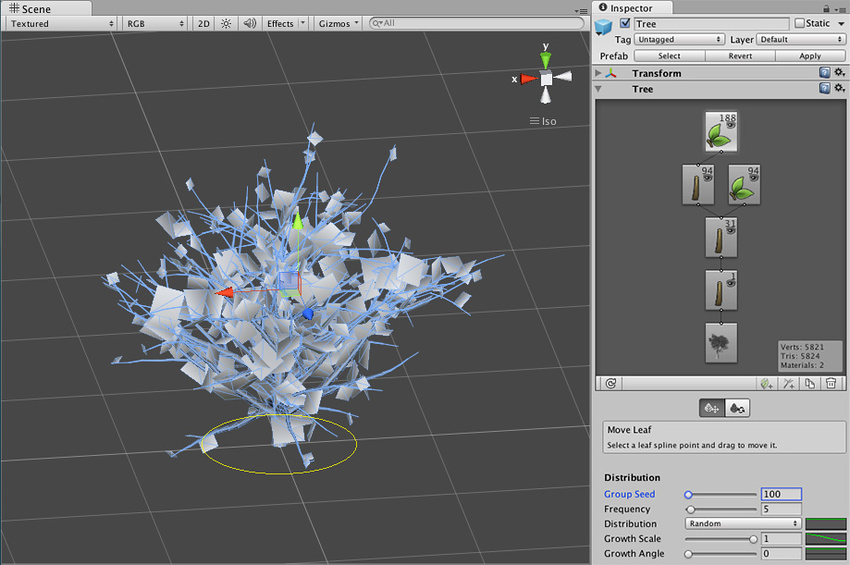850x565 pixels.
Task: Click the Prefab Apply button
Action: pyautogui.click(x=809, y=56)
